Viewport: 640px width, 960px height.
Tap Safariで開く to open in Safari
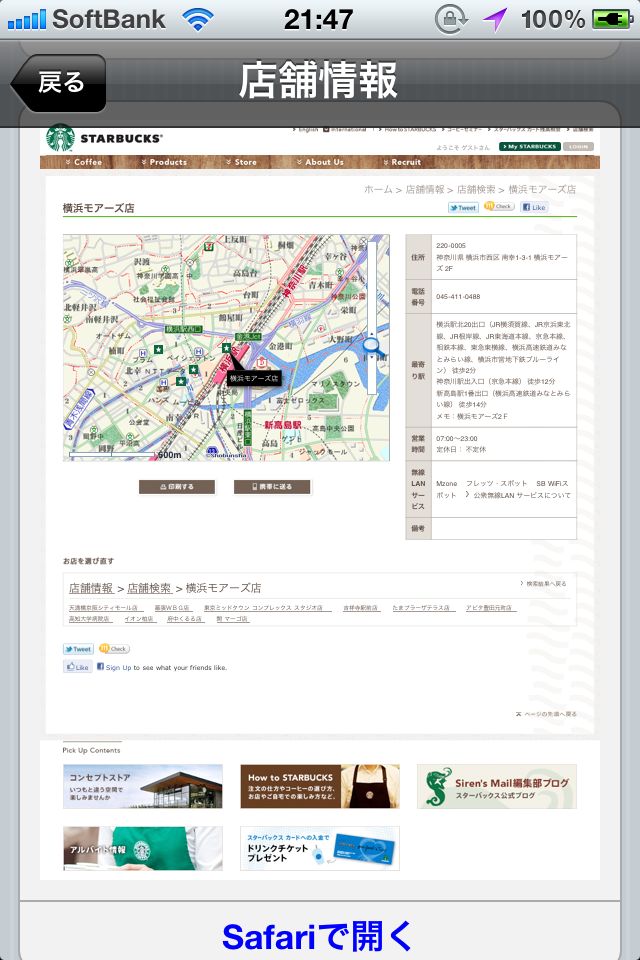click(x=318, y=936)
